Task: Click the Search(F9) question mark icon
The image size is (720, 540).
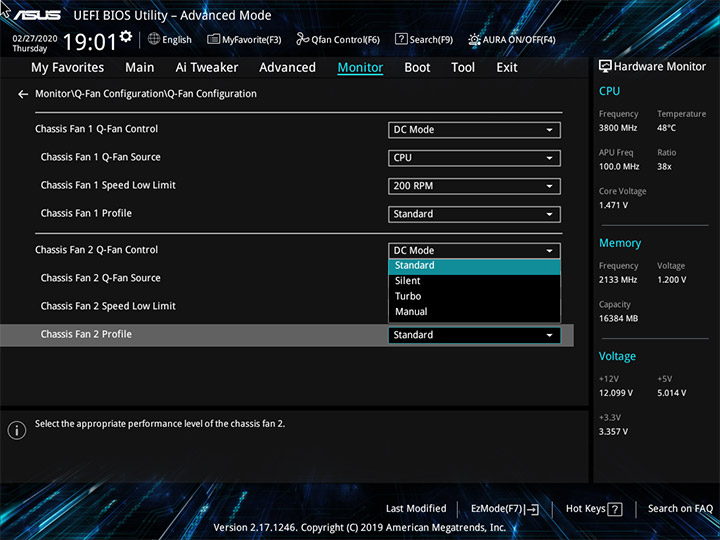Action: tap(401, 39)
